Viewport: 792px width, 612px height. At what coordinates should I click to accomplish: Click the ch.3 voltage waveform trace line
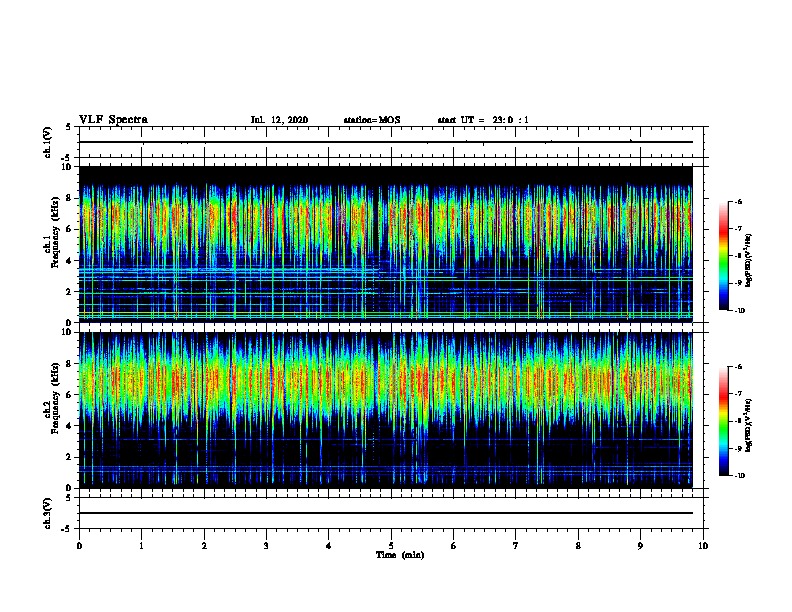pyautogui.click(x=385, y=513)
